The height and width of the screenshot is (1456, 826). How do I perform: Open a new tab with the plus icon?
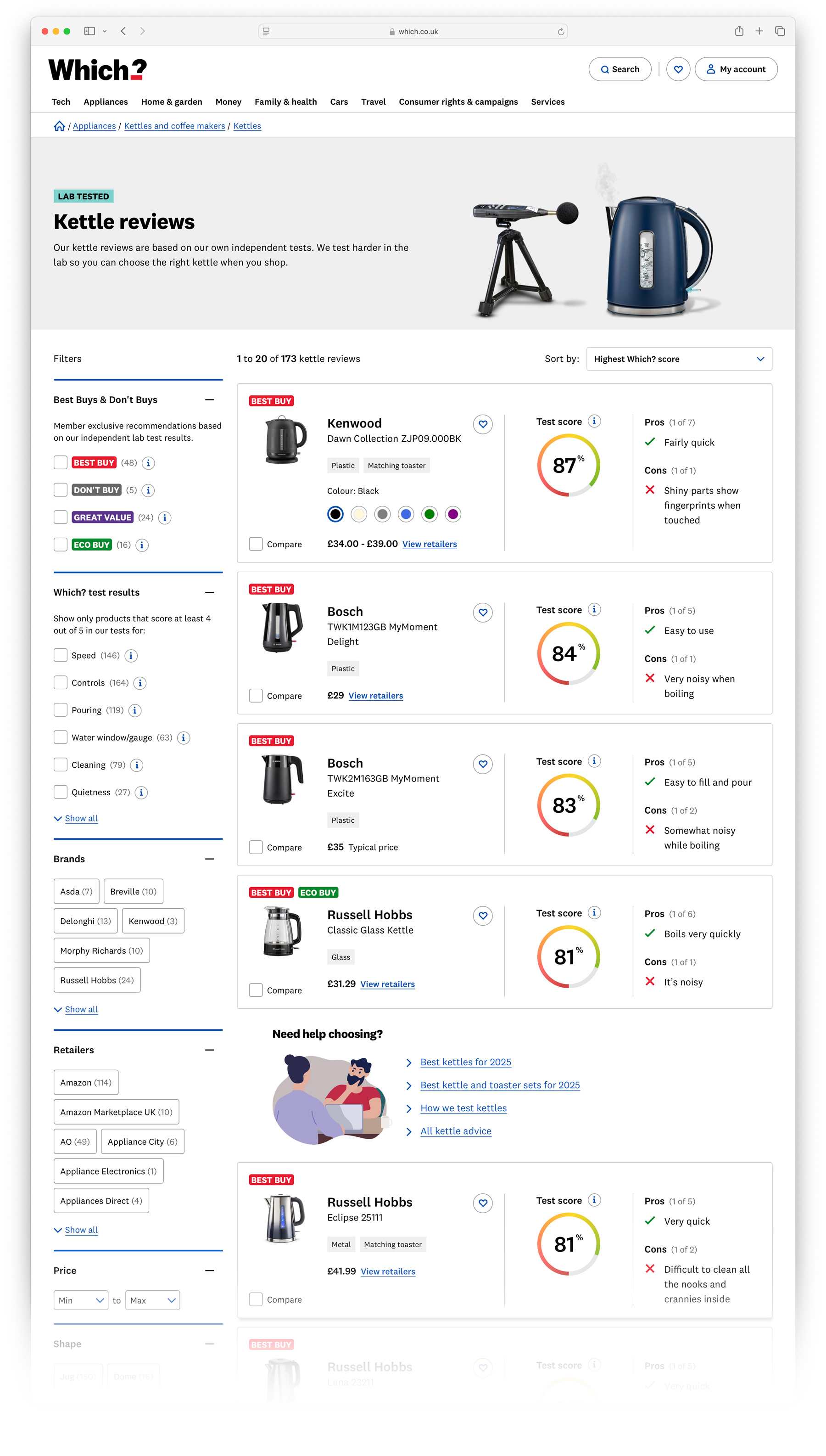click(x=759, y=31)
